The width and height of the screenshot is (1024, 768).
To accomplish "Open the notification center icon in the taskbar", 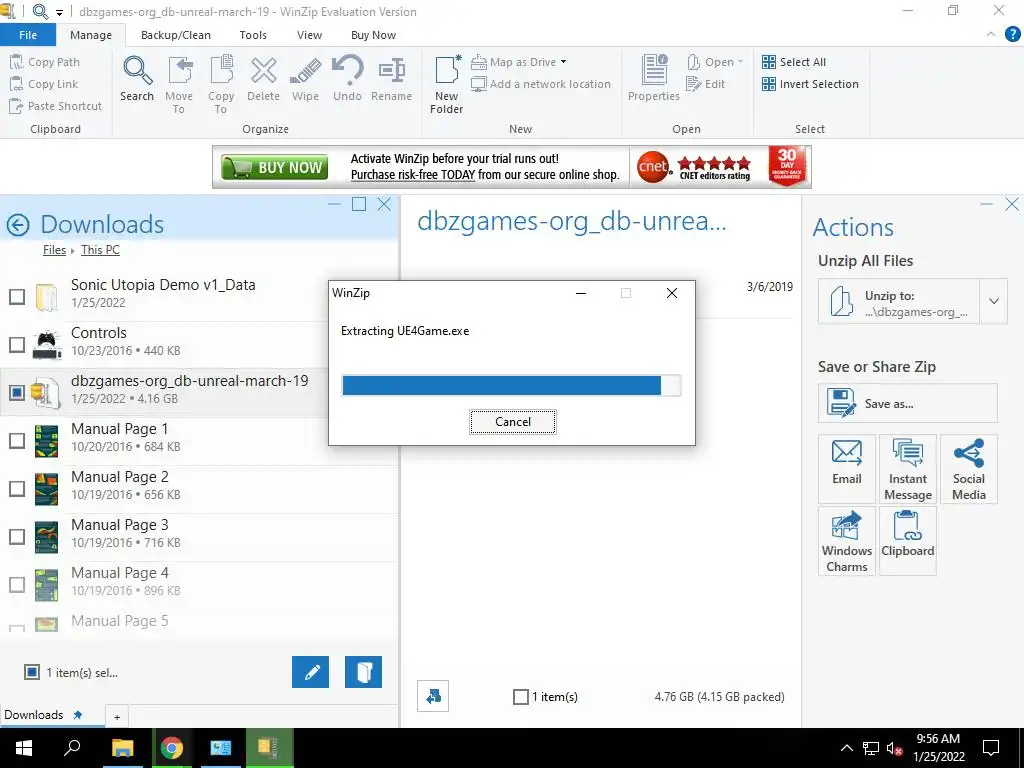I will coord(991,748).
